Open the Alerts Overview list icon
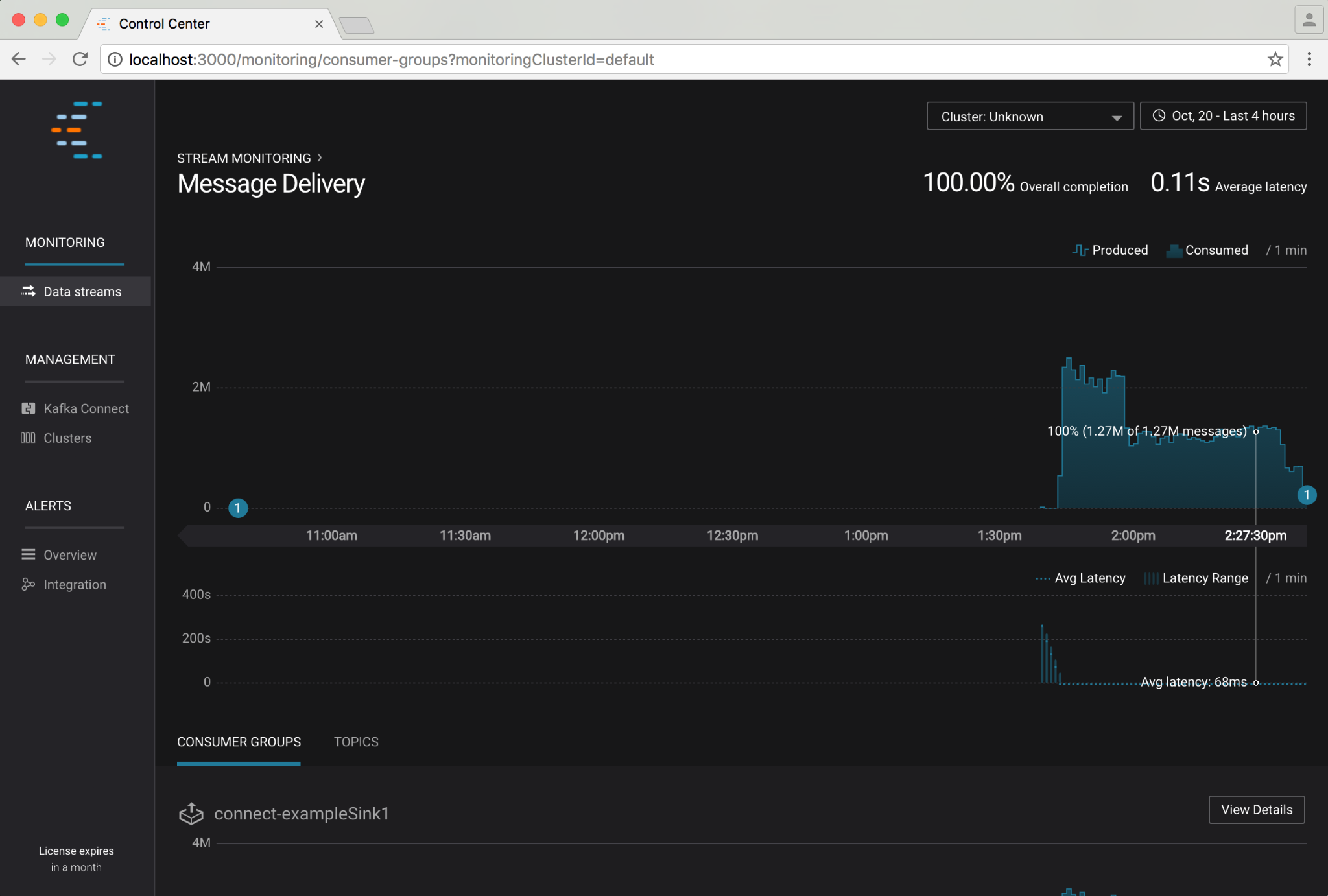The image size is (1328, 896). tap(28, 554)
